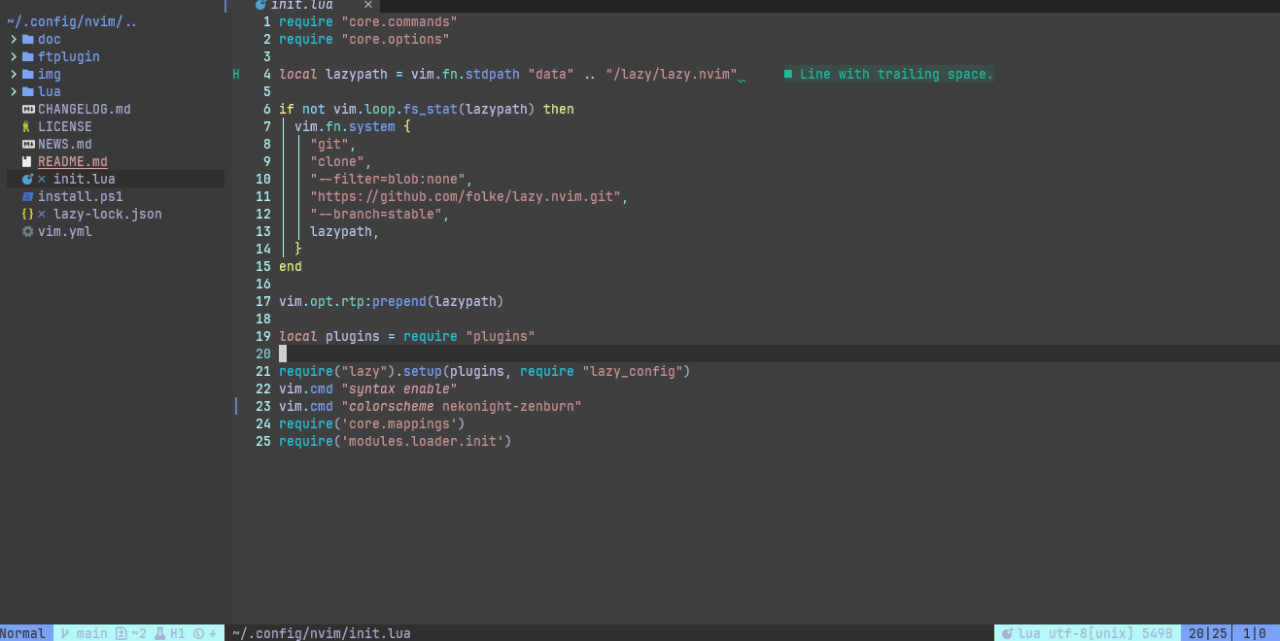Click the hint flask icon before H1
The width and height of the screenshot is (1280, 641).
tap(160, 633)
